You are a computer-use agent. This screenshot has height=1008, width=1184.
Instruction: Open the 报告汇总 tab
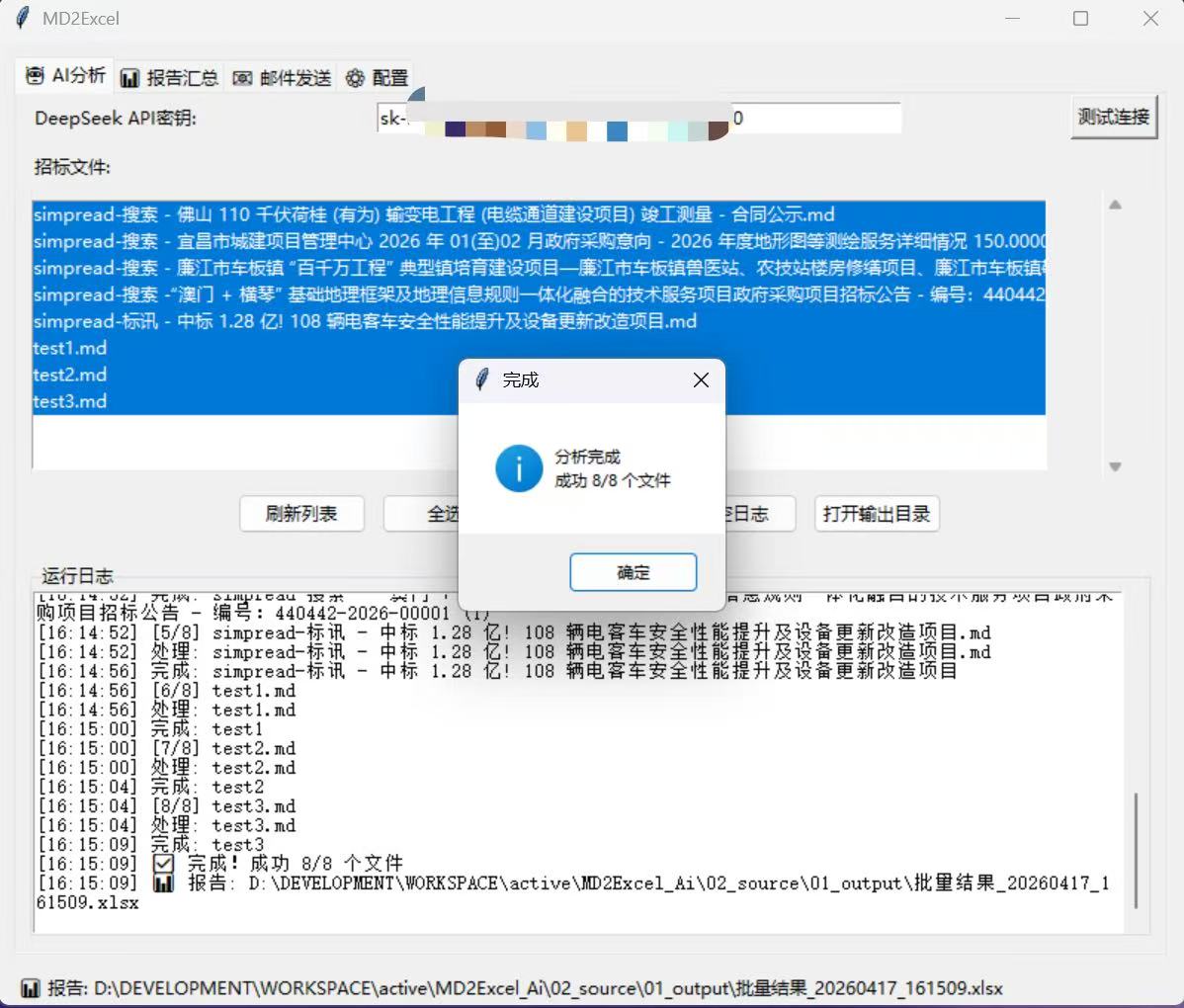(168, 78)
